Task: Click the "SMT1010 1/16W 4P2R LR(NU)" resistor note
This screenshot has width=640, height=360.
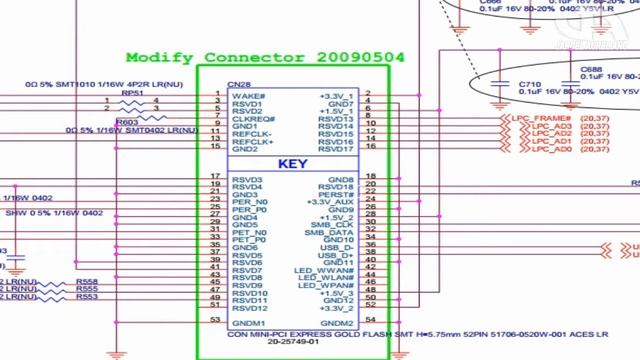Action: 119,84
